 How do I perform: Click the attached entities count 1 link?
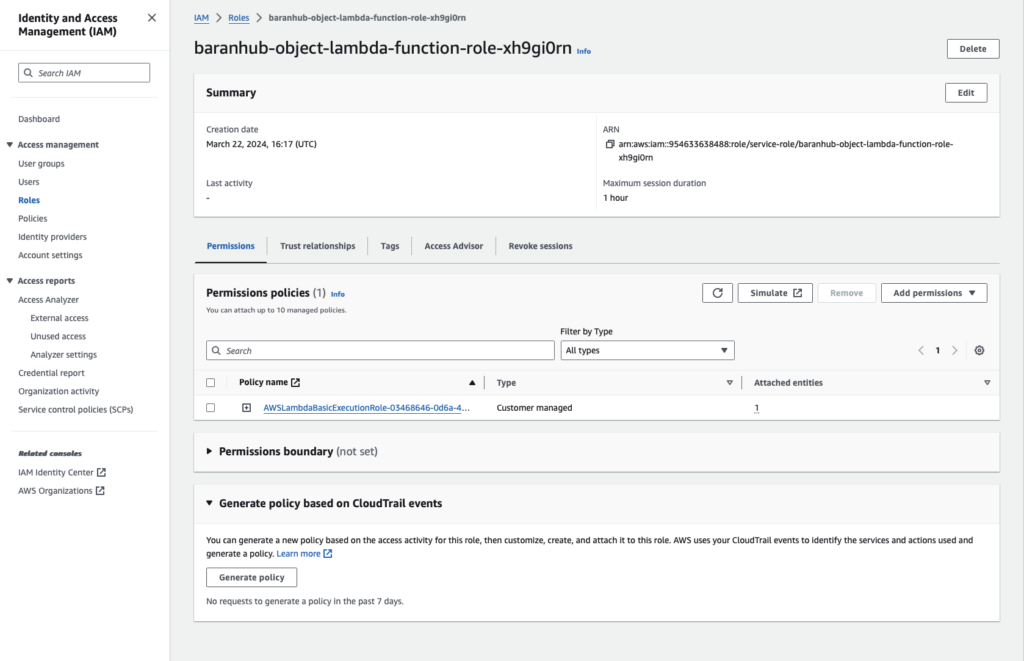pos(756,408)
